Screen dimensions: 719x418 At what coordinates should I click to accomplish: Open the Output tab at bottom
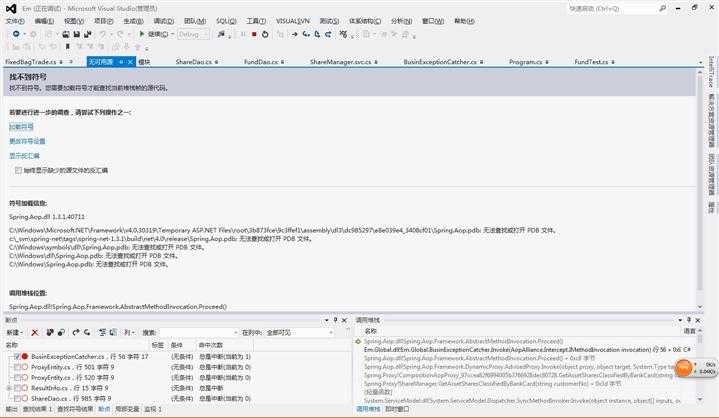(11, 409)
